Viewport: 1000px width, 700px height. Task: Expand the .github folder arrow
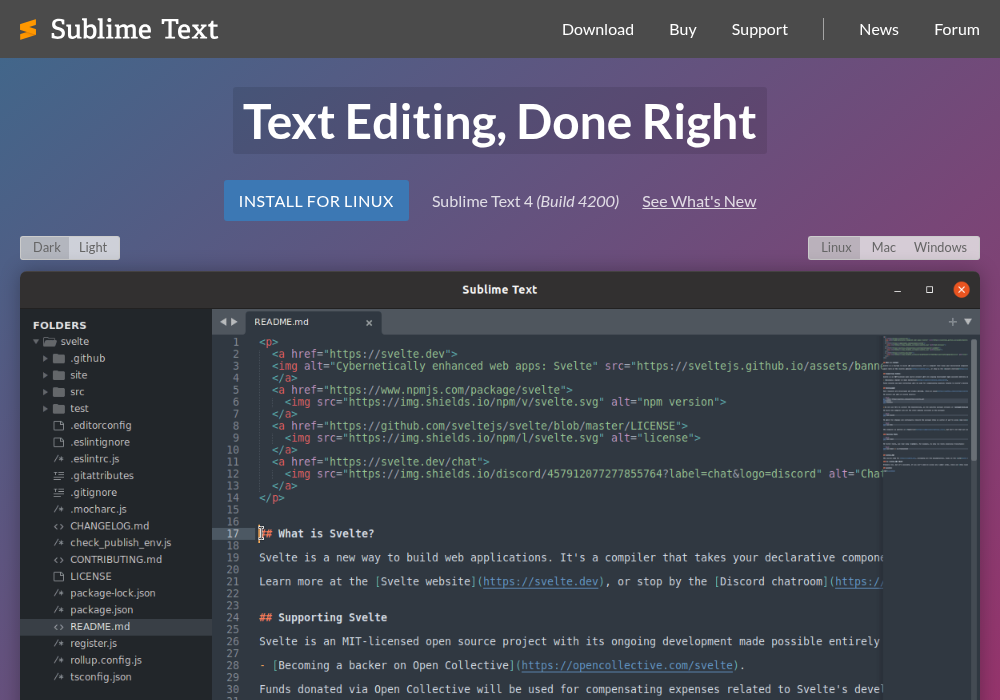pos(45,358)
